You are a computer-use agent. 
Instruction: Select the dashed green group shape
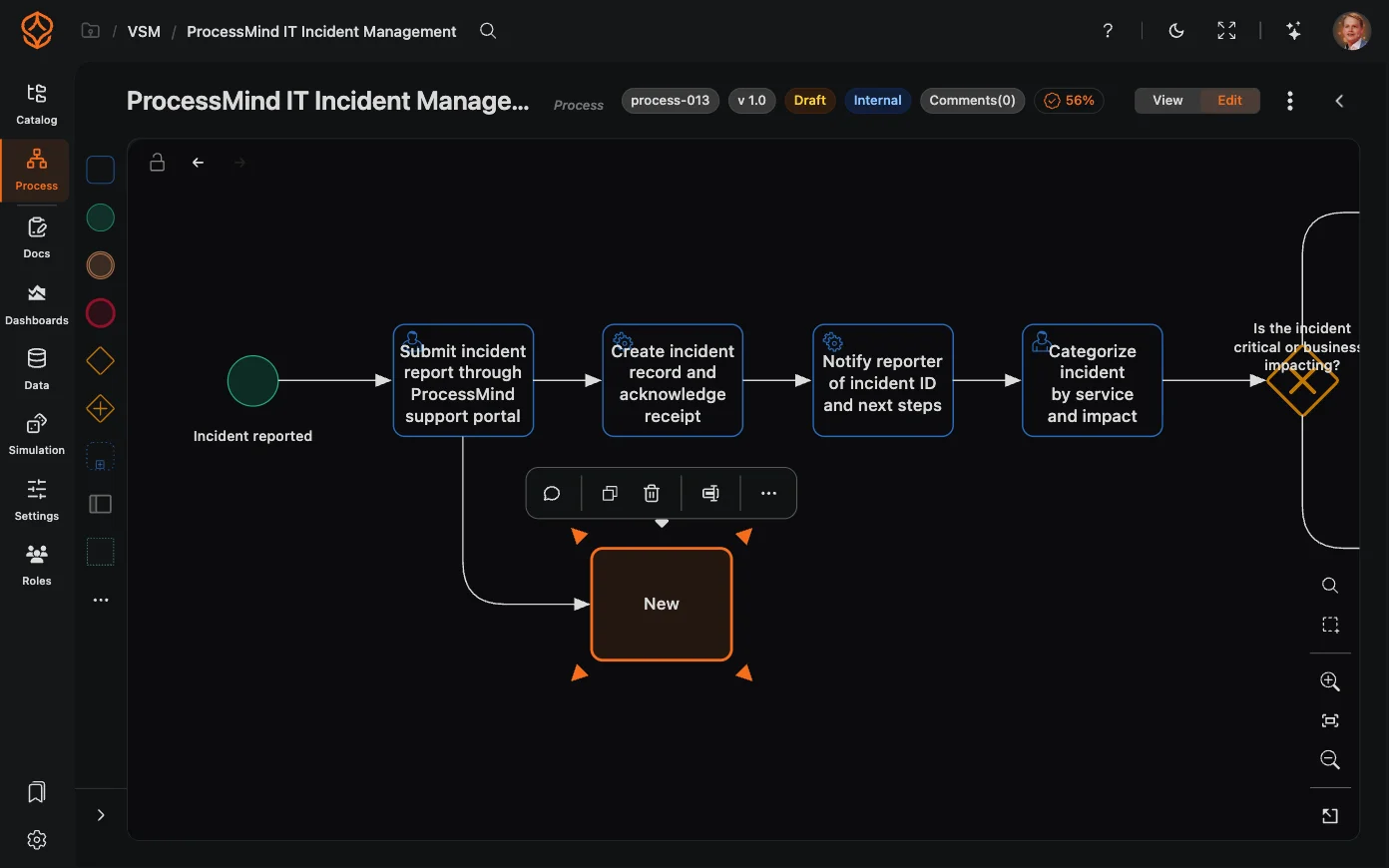pos(101,552)
